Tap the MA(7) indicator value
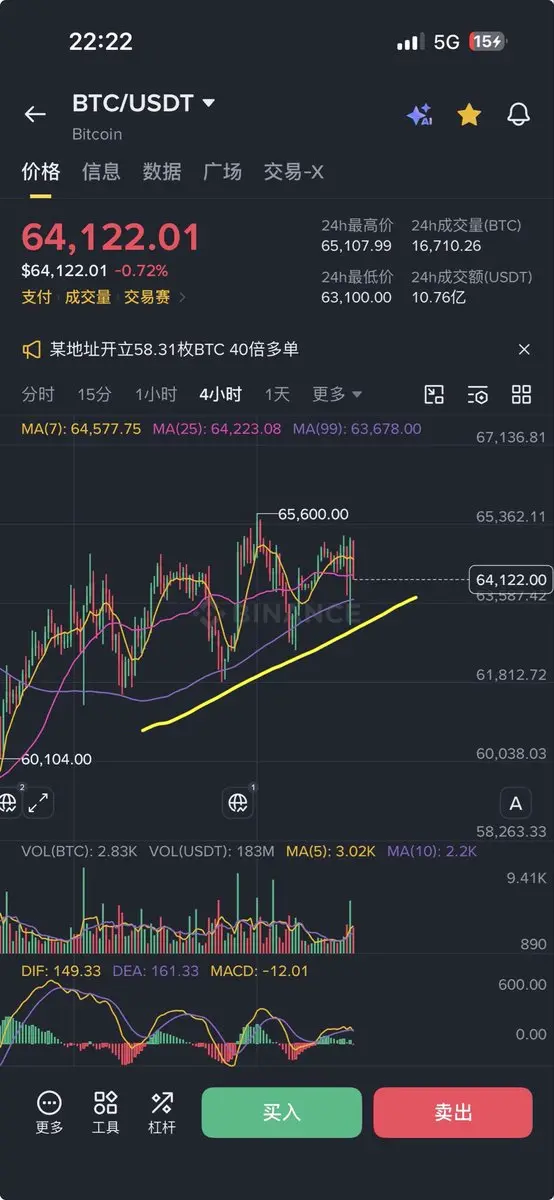Screen dimensions: 554x1200 click(81, 429)
